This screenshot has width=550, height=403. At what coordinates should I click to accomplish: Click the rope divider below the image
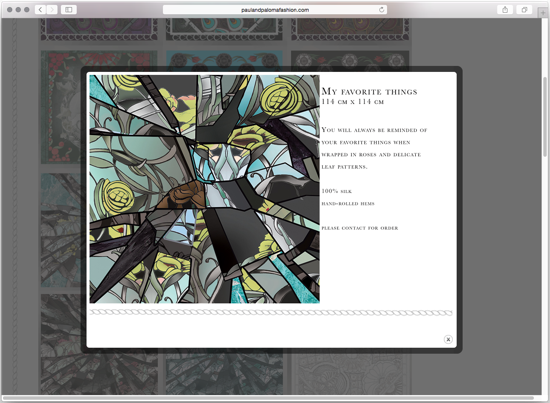(271, 312)
